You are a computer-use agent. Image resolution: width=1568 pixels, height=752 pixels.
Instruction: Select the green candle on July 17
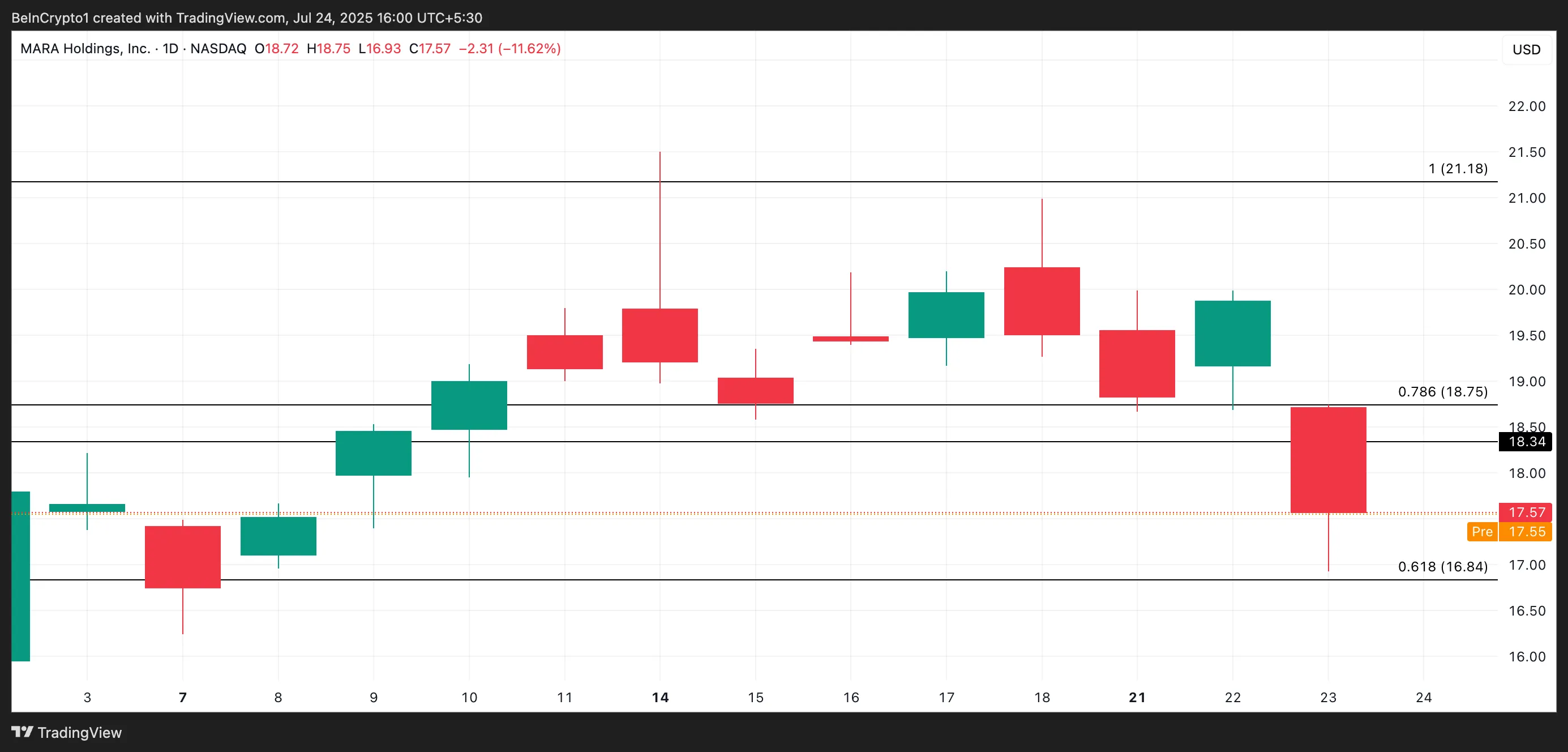point(946,315)
